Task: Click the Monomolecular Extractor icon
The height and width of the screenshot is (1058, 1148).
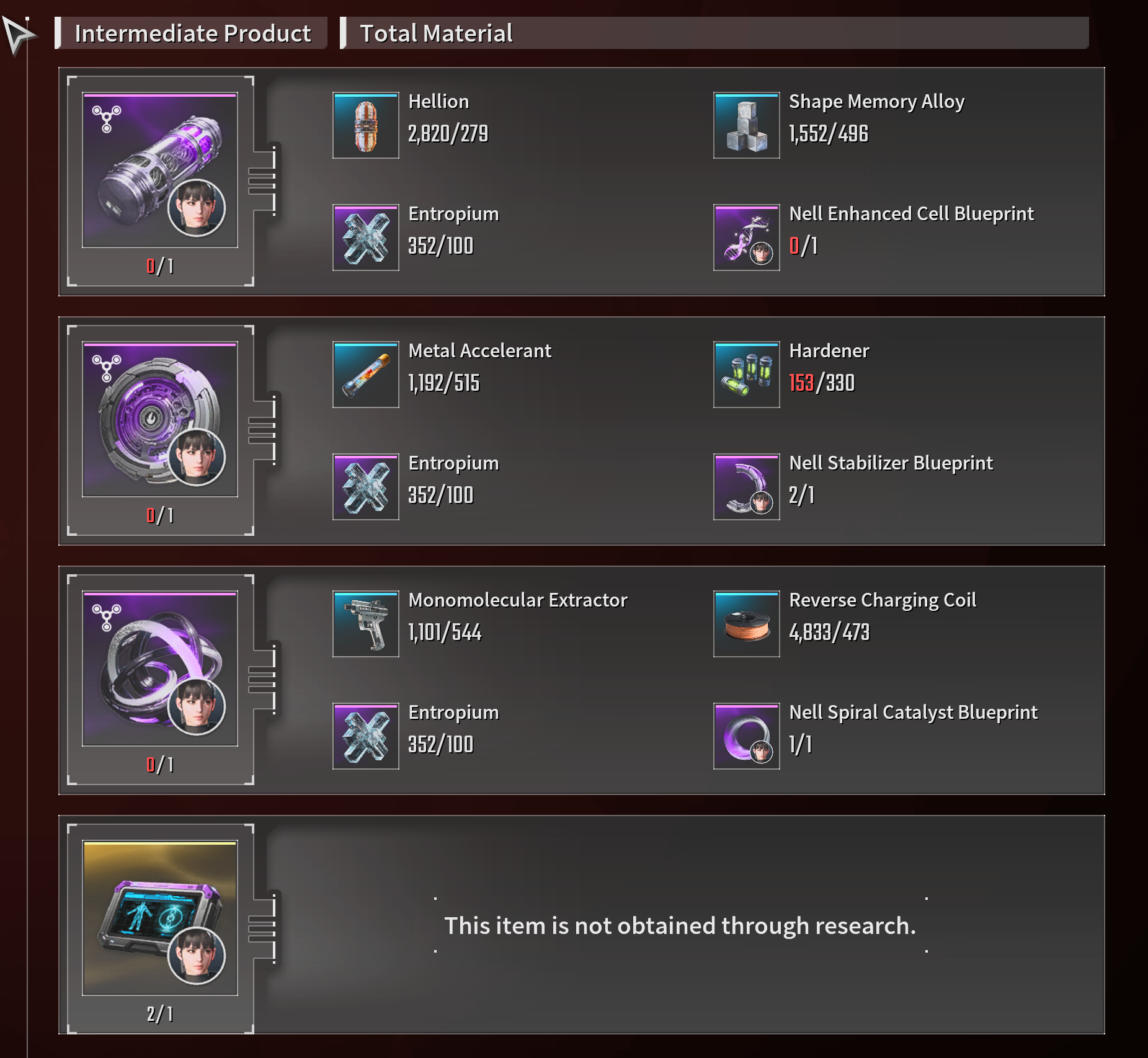Action: [365, 624]
